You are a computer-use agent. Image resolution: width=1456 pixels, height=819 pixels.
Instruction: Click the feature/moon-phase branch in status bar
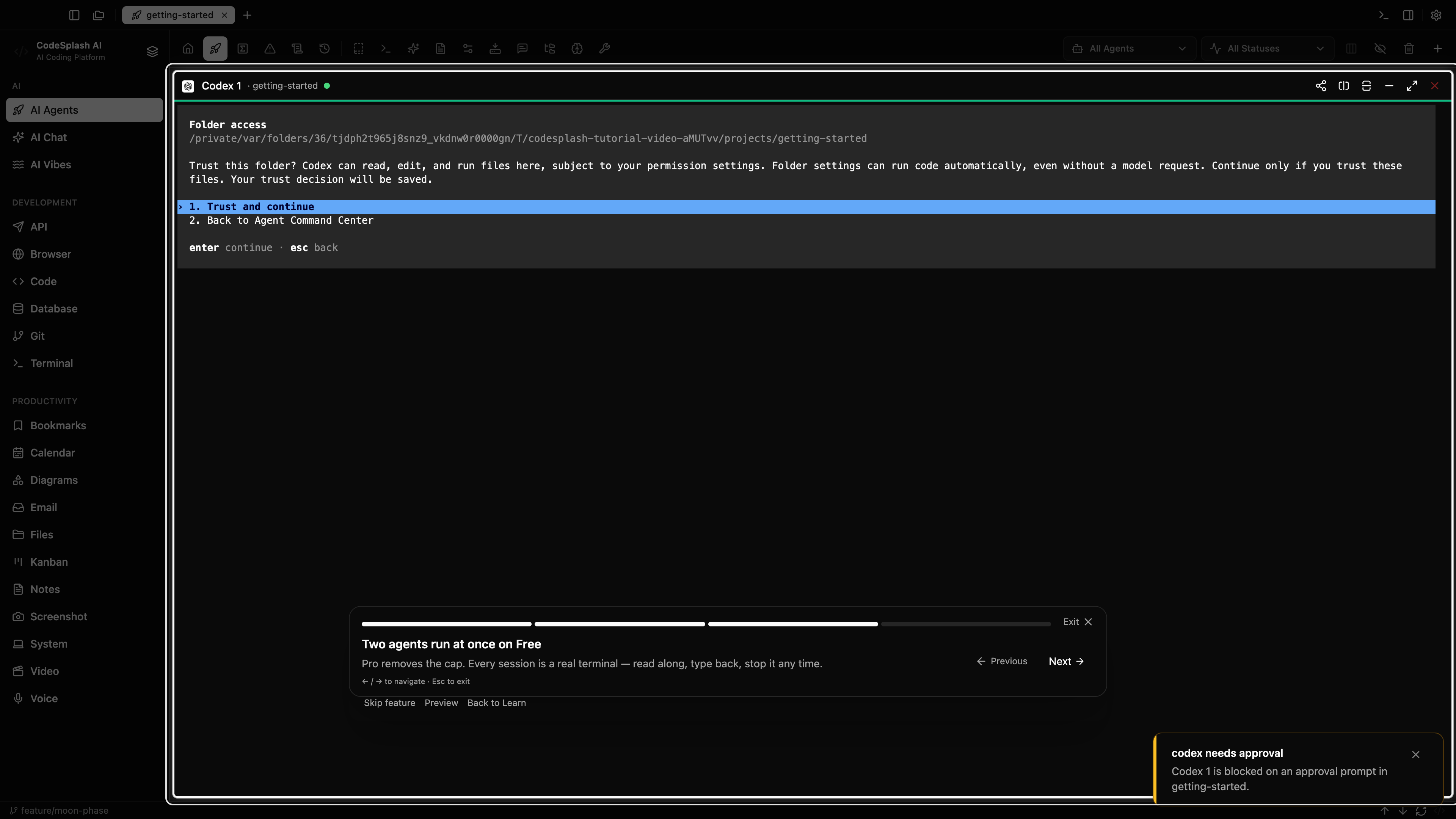60,811
